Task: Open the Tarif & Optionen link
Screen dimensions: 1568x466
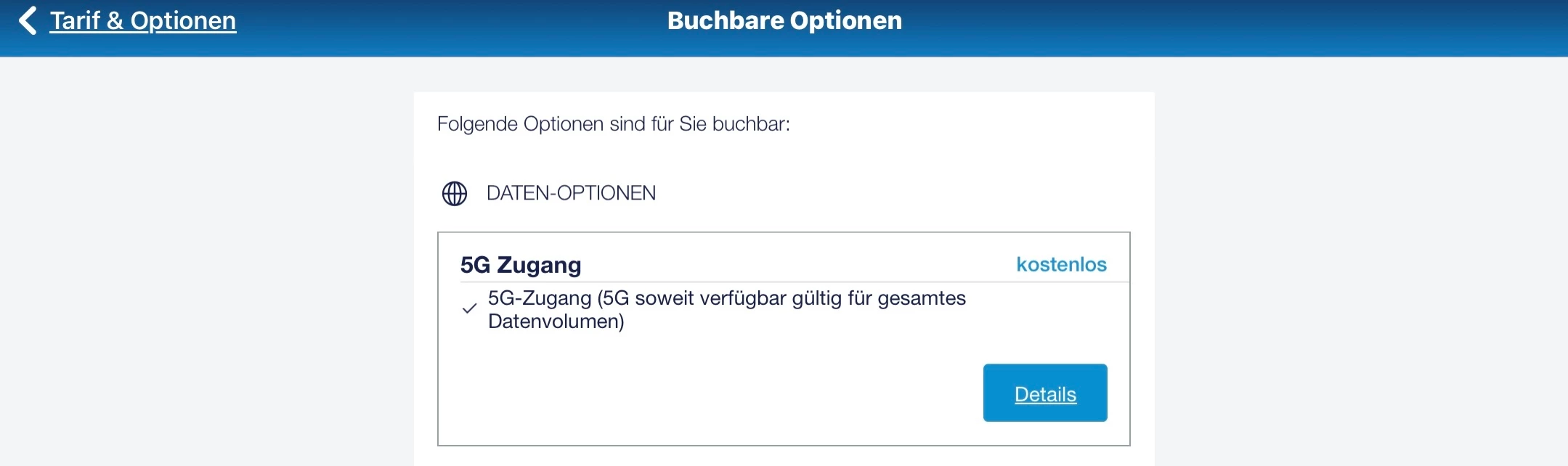Action: (x=142, y=20)
